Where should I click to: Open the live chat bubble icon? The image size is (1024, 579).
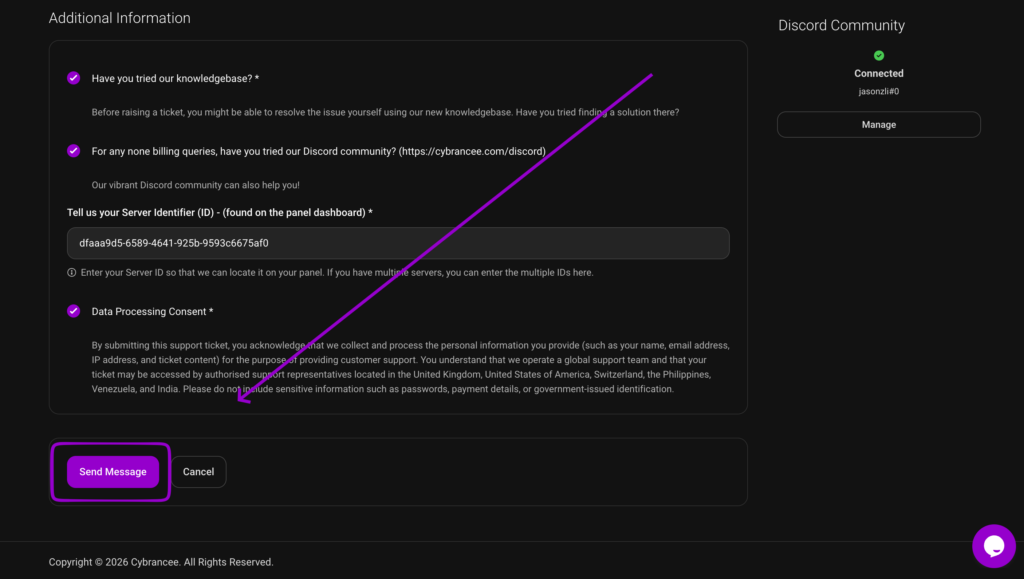click(x=993, y=546)
